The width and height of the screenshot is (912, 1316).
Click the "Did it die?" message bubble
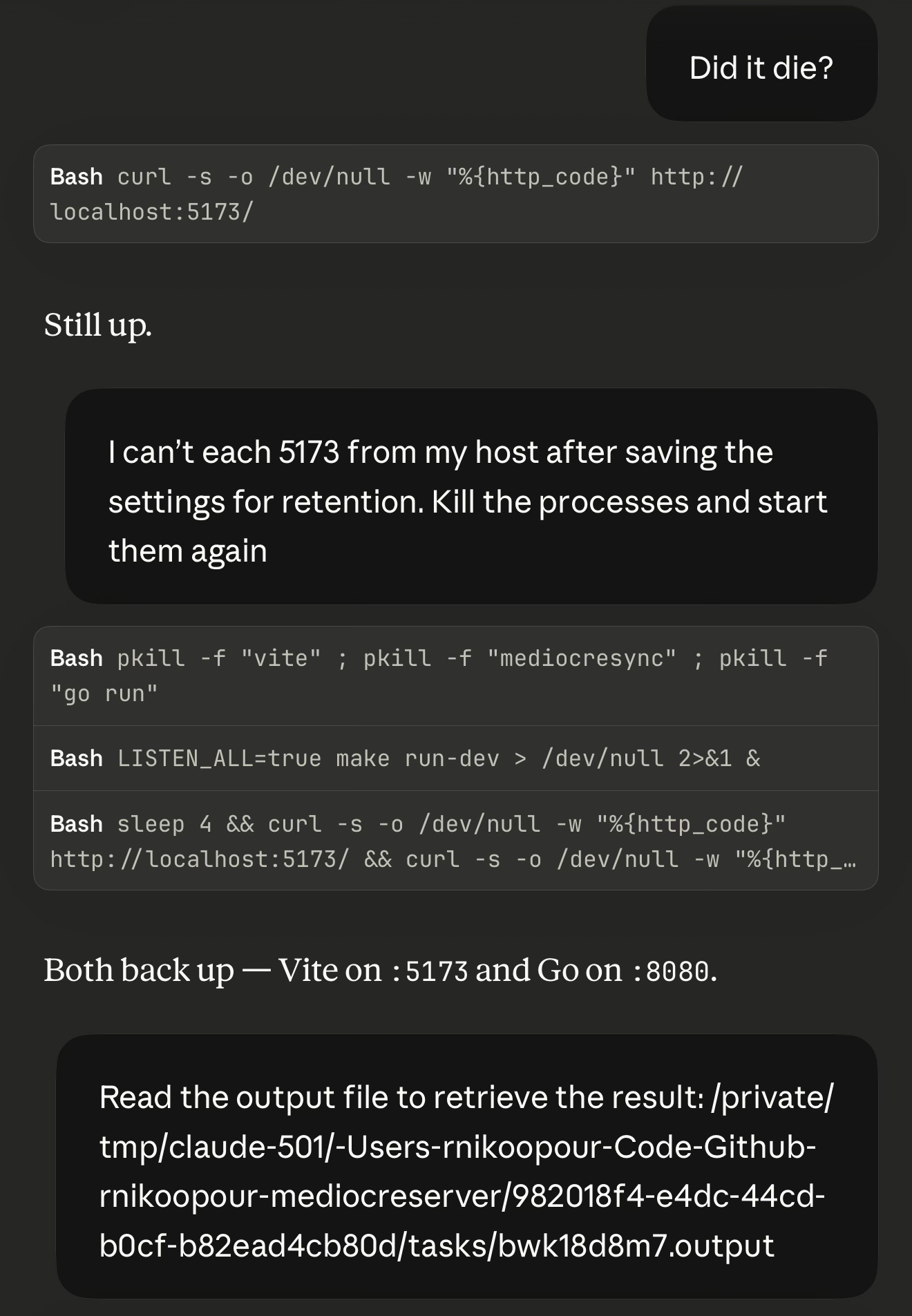pyautogui.click(x=761, y=67)
